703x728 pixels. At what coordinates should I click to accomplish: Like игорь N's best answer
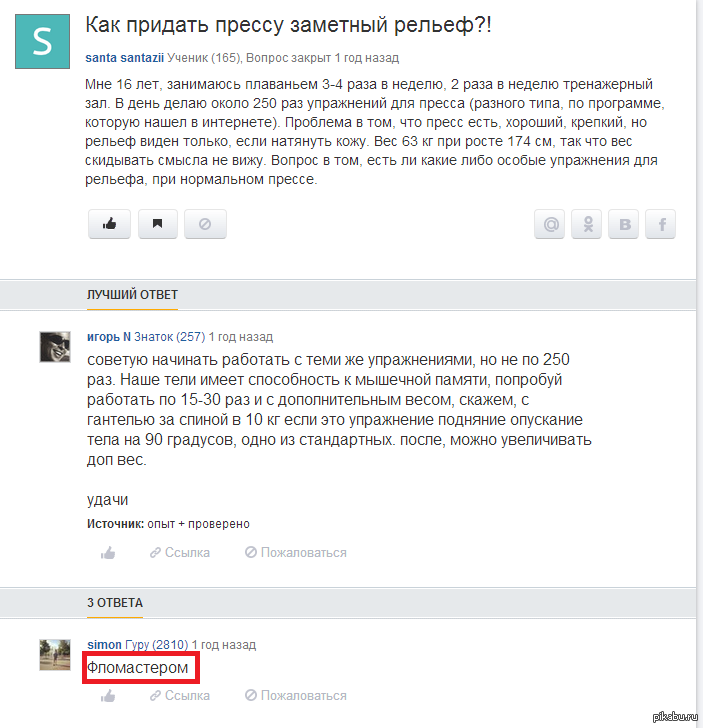(x=108, y=552)
